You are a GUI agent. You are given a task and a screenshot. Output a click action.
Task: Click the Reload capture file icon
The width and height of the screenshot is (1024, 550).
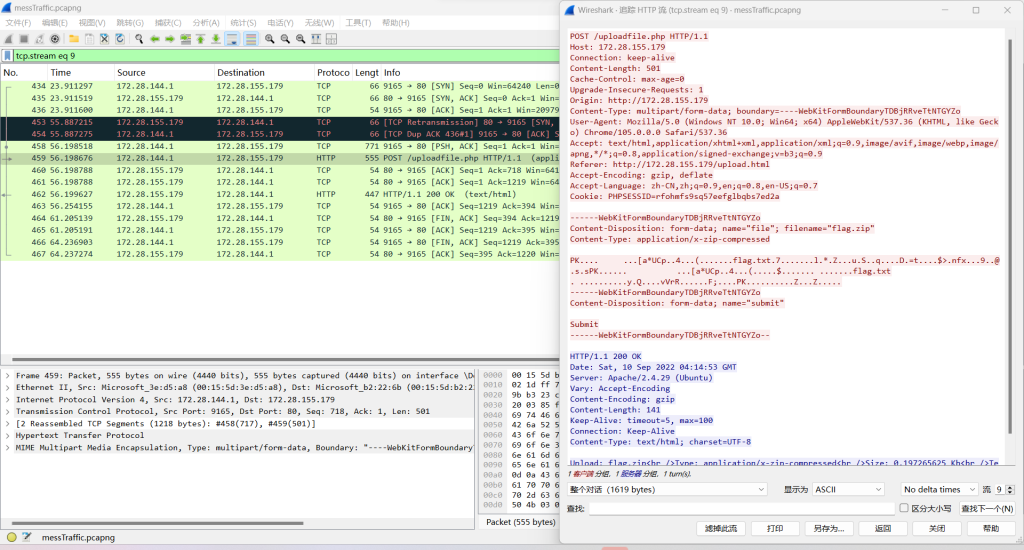pyautogui.click(x=120, y=39)
